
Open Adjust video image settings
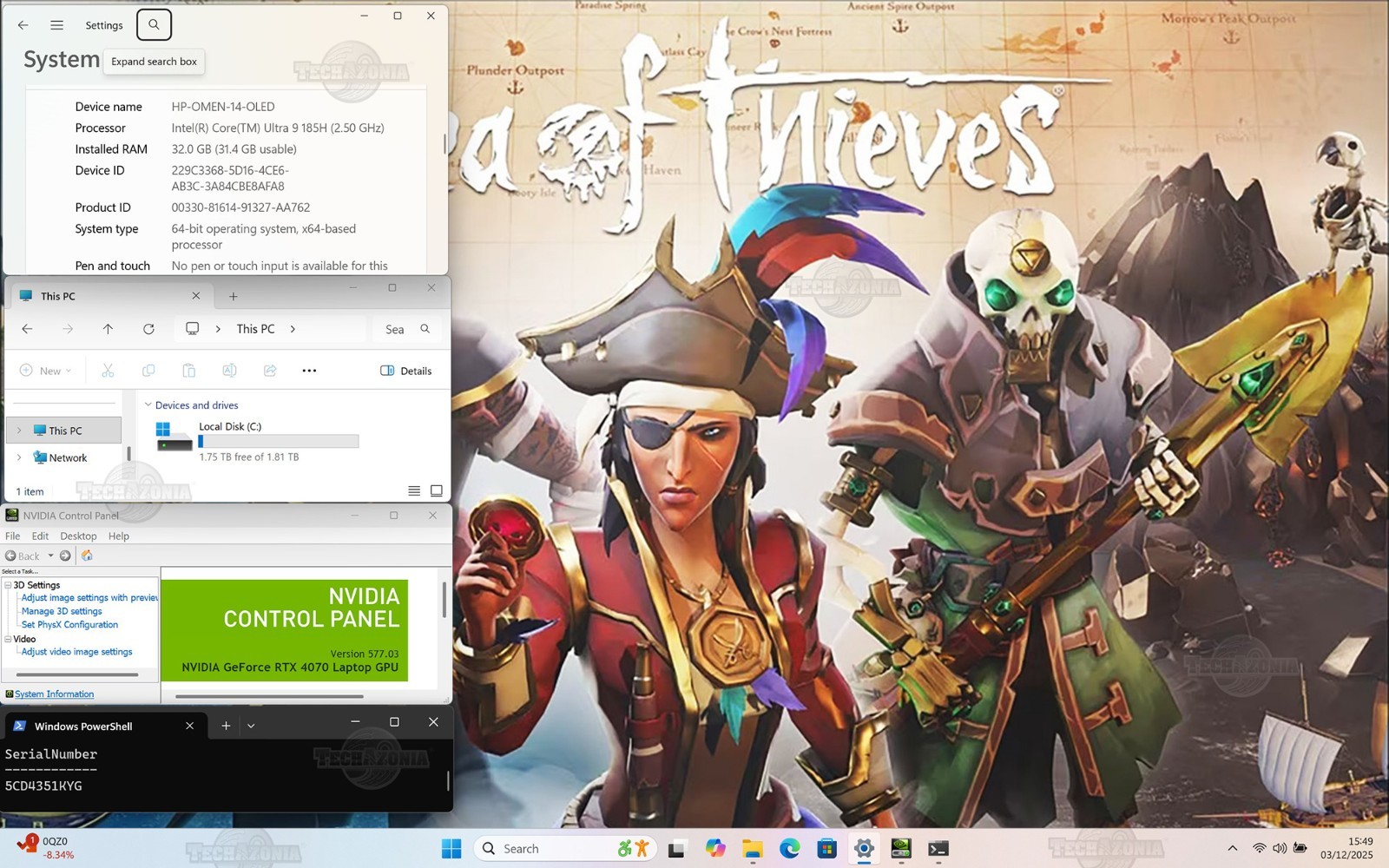point(77,652)
